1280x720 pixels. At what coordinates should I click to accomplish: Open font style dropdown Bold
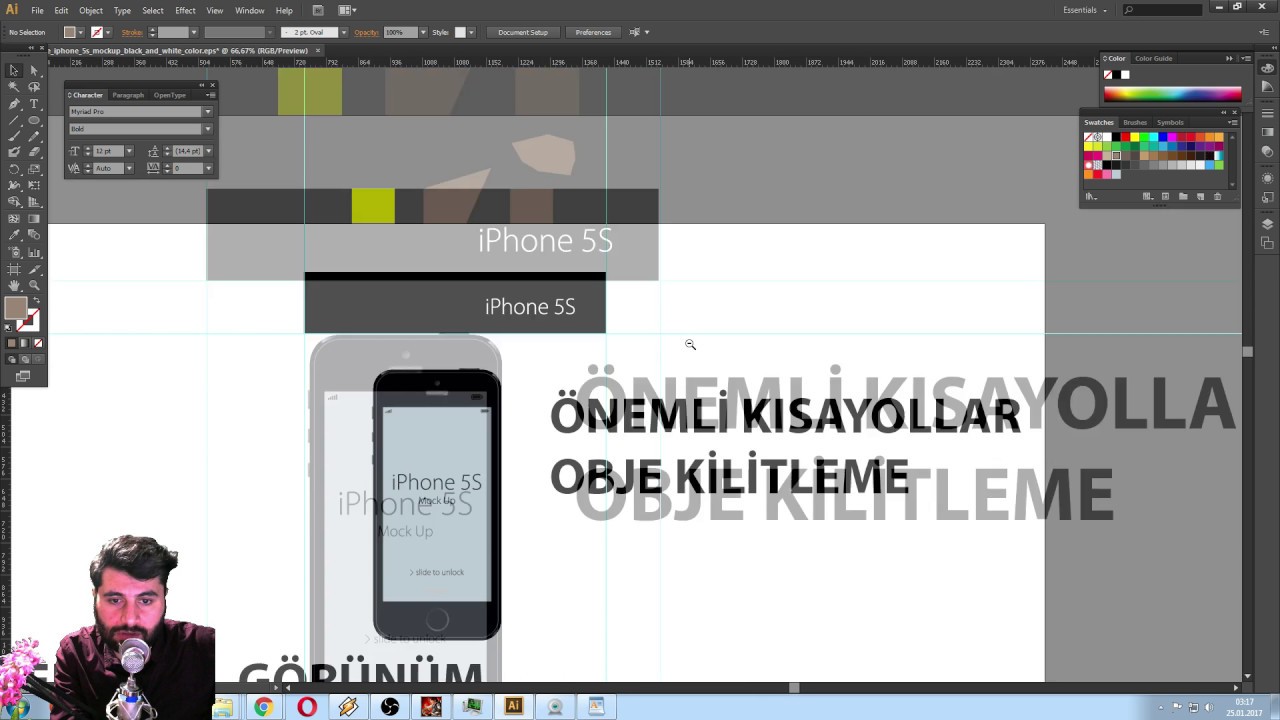[x=208, y=129]
